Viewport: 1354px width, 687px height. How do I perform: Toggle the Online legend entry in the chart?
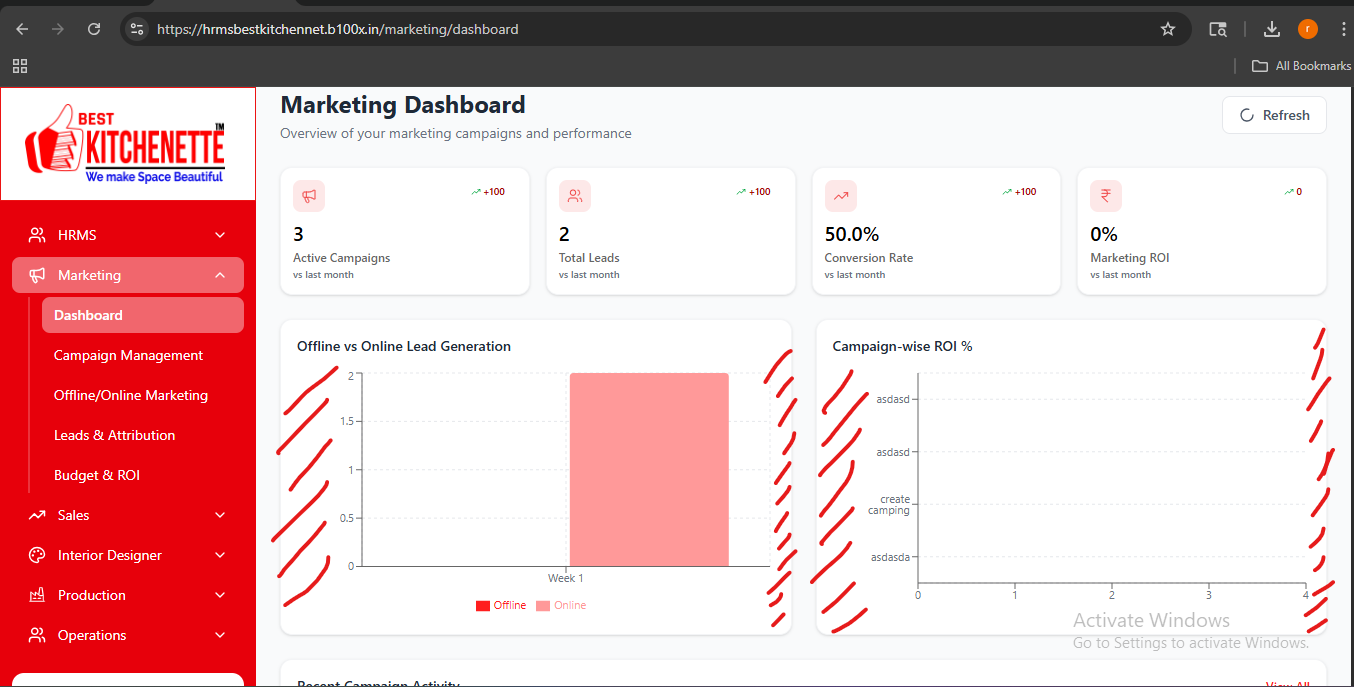pyautogui.click(x=561, y=605)
